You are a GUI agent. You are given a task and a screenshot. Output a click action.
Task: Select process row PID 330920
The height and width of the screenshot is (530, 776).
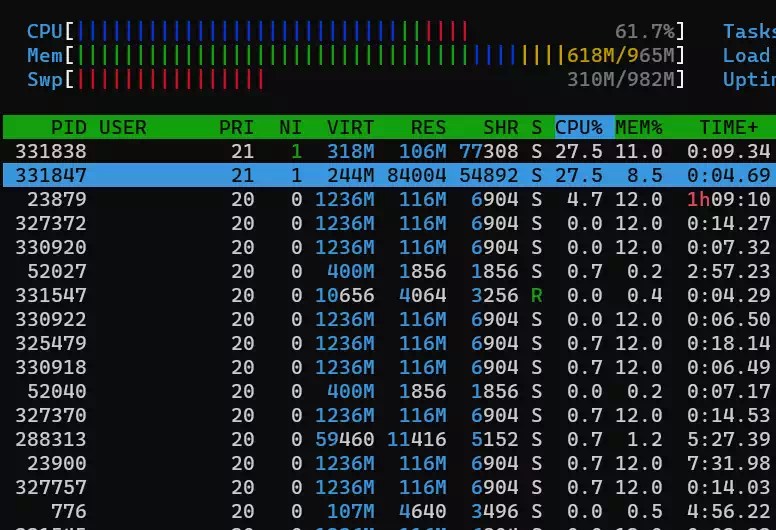[x=389, y=247]
